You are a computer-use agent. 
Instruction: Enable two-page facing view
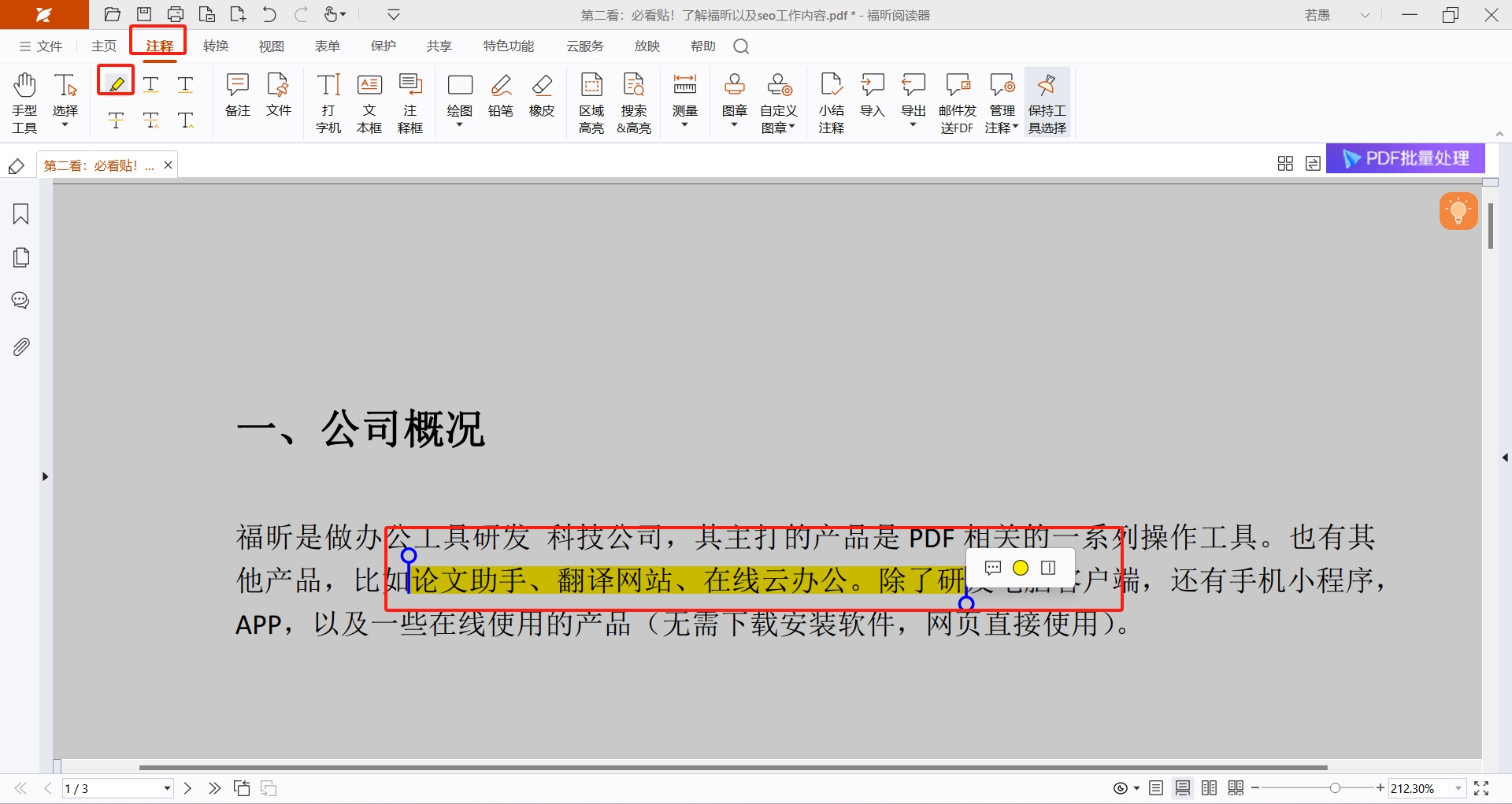tap(1210, 788)
